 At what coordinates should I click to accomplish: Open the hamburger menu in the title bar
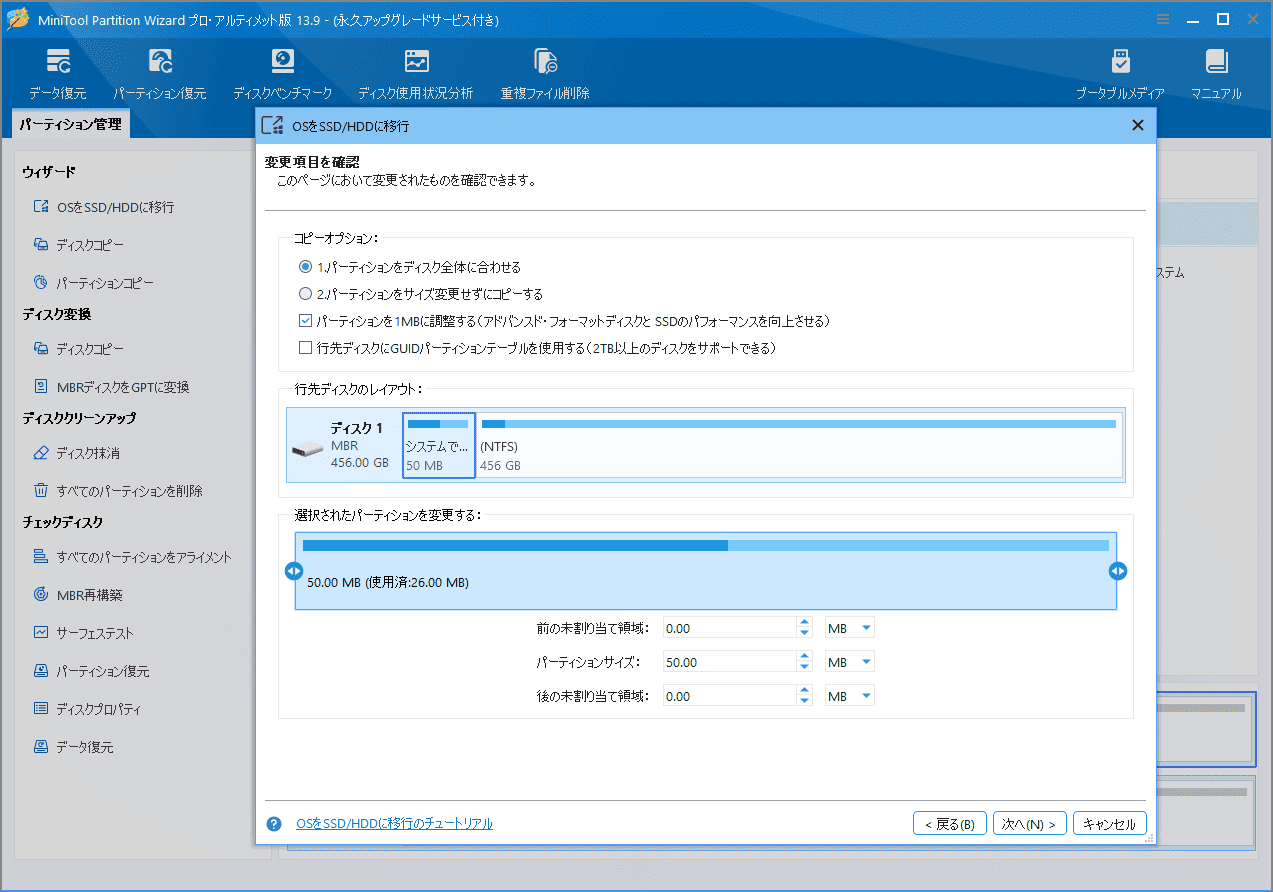click(1163, 19)
